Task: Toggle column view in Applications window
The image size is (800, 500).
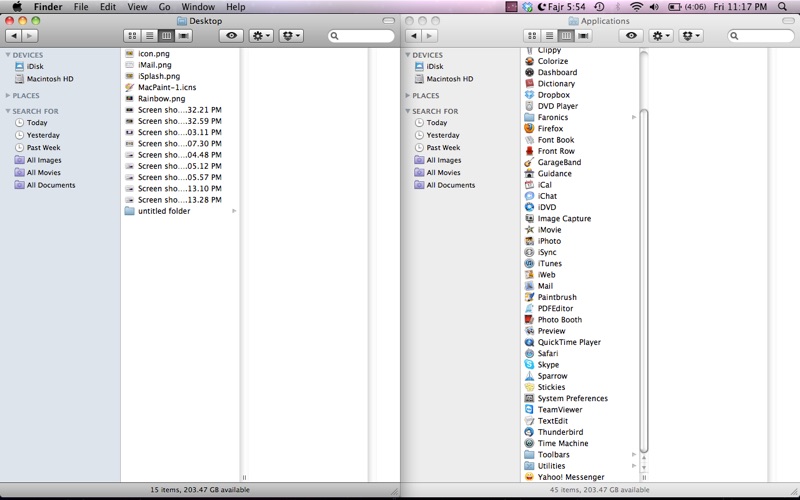Action: (566, 36)
